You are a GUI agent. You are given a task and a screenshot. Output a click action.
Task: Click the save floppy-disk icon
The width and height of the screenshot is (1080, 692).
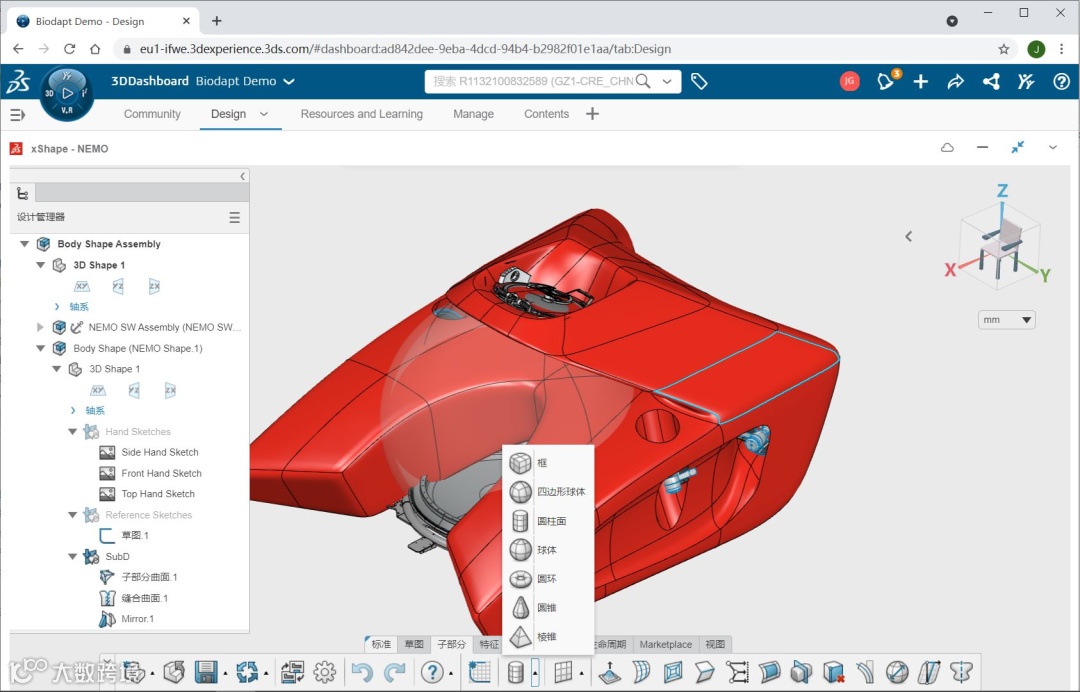click(x=206, y=671)
